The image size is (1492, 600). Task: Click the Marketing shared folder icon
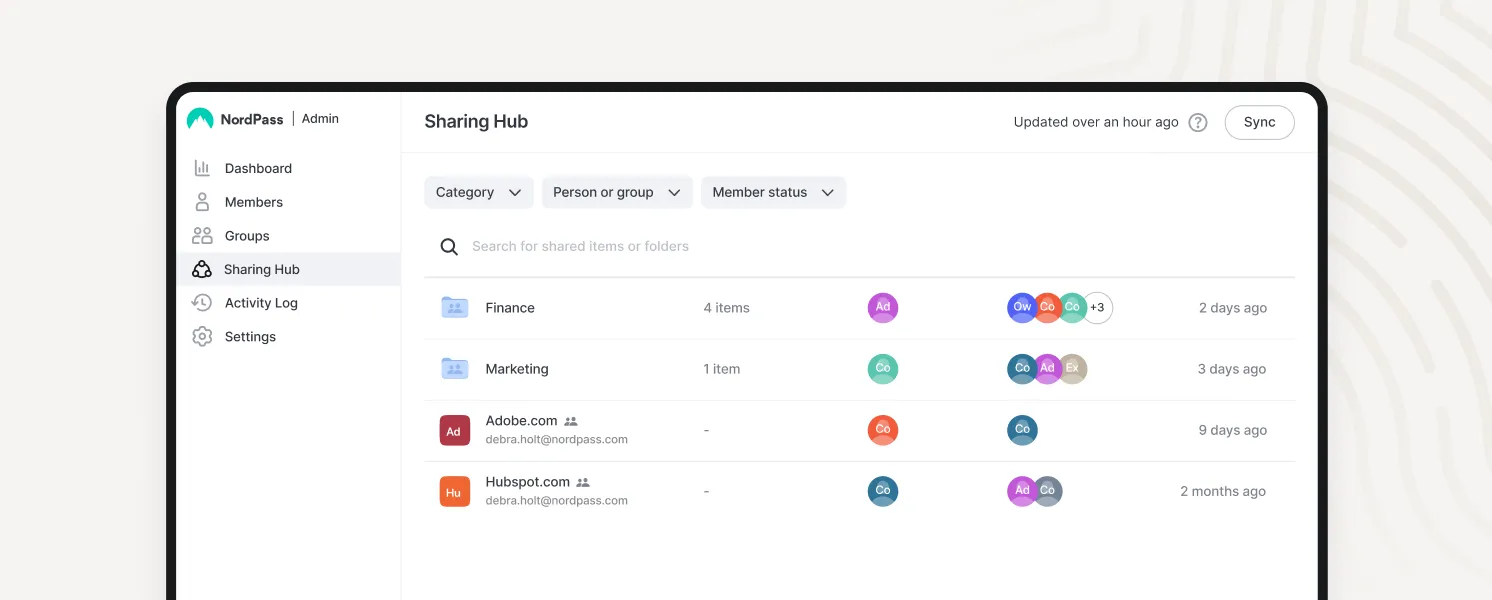click(455, 369)
